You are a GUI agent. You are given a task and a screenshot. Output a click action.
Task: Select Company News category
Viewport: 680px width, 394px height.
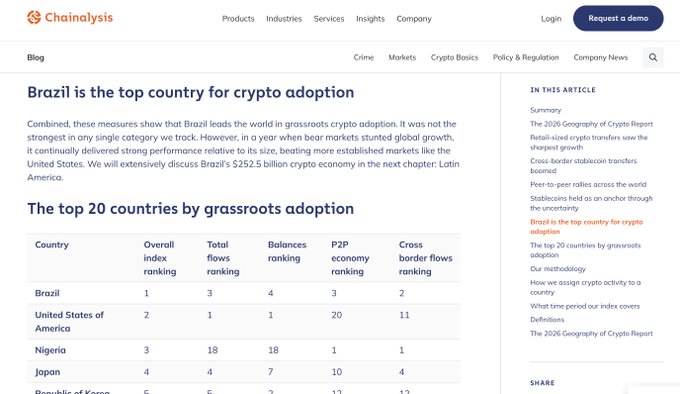pyautogui.click(x=601, y=57)
